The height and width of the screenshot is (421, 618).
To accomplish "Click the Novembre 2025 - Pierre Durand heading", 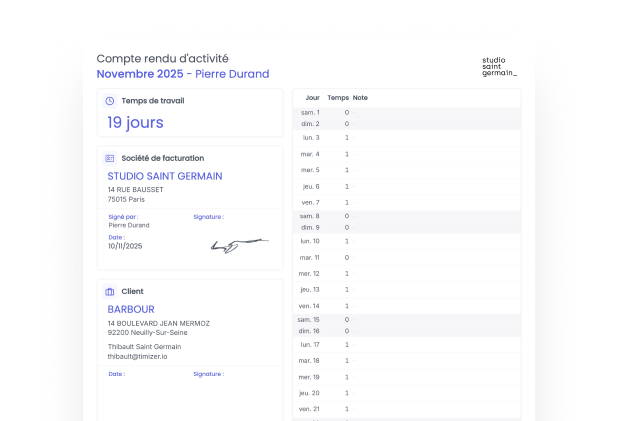I will 183,74.
